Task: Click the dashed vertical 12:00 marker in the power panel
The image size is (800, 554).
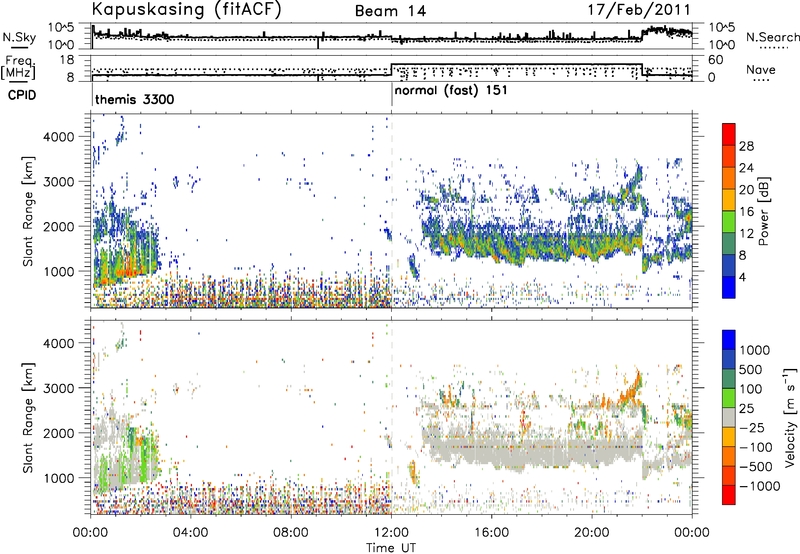Action: (x=392, y=211)
